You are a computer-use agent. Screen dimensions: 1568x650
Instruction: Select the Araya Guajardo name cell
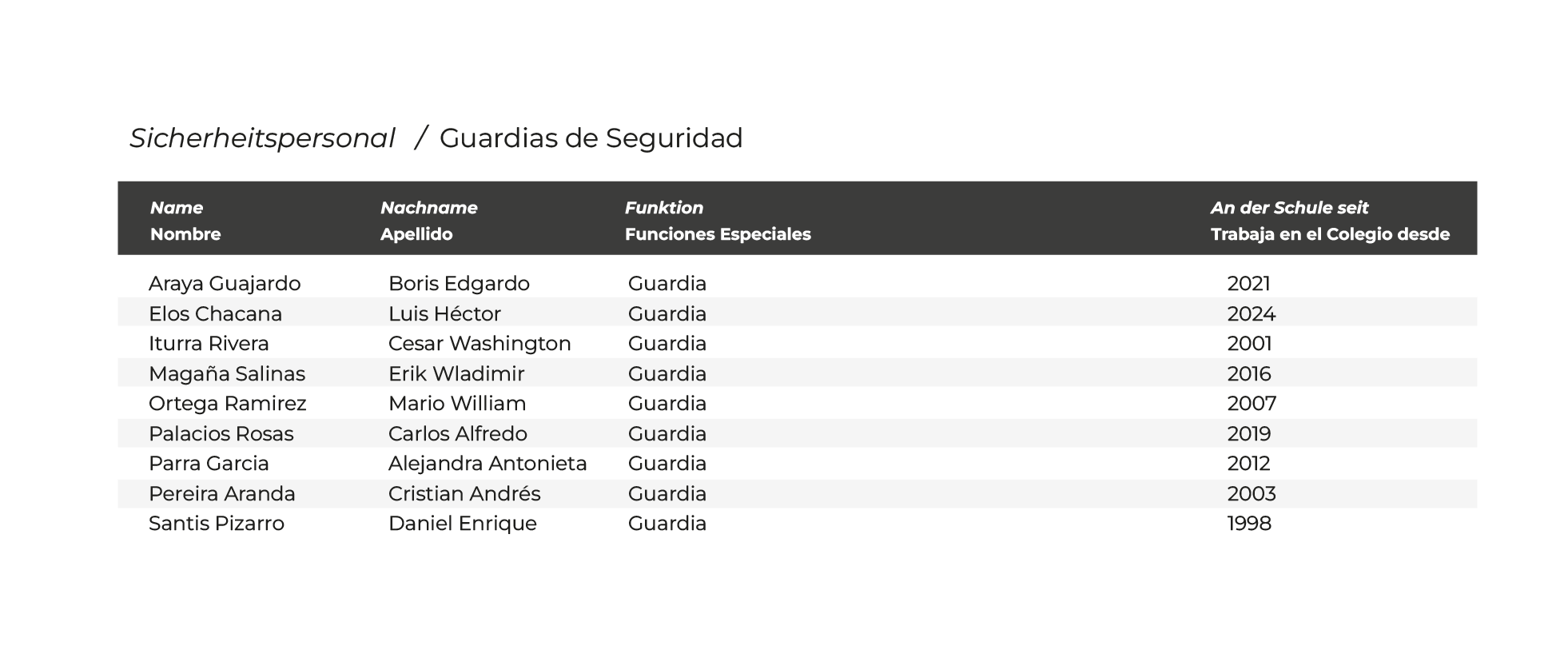[225, 284]
